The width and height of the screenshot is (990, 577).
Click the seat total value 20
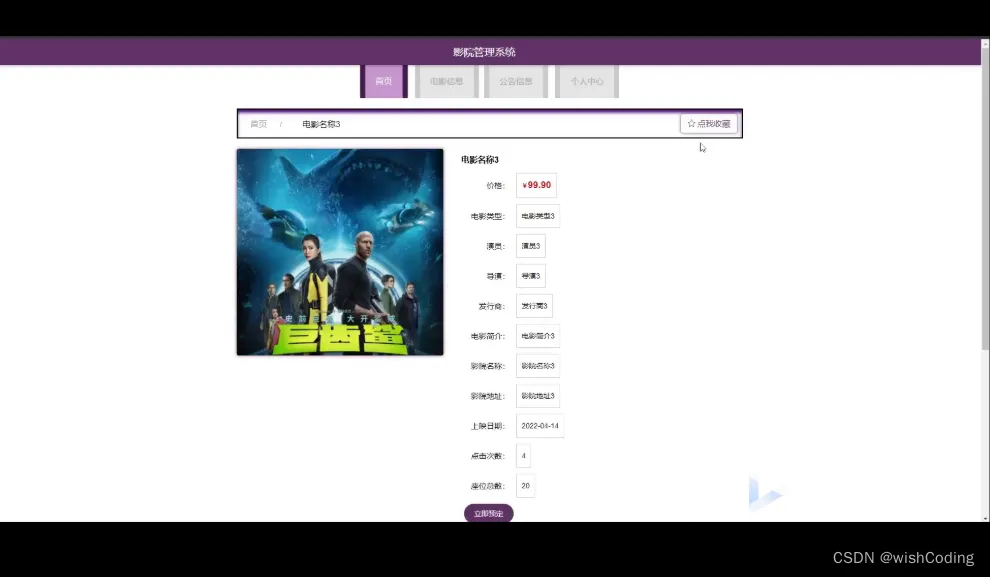click(525, 485)
